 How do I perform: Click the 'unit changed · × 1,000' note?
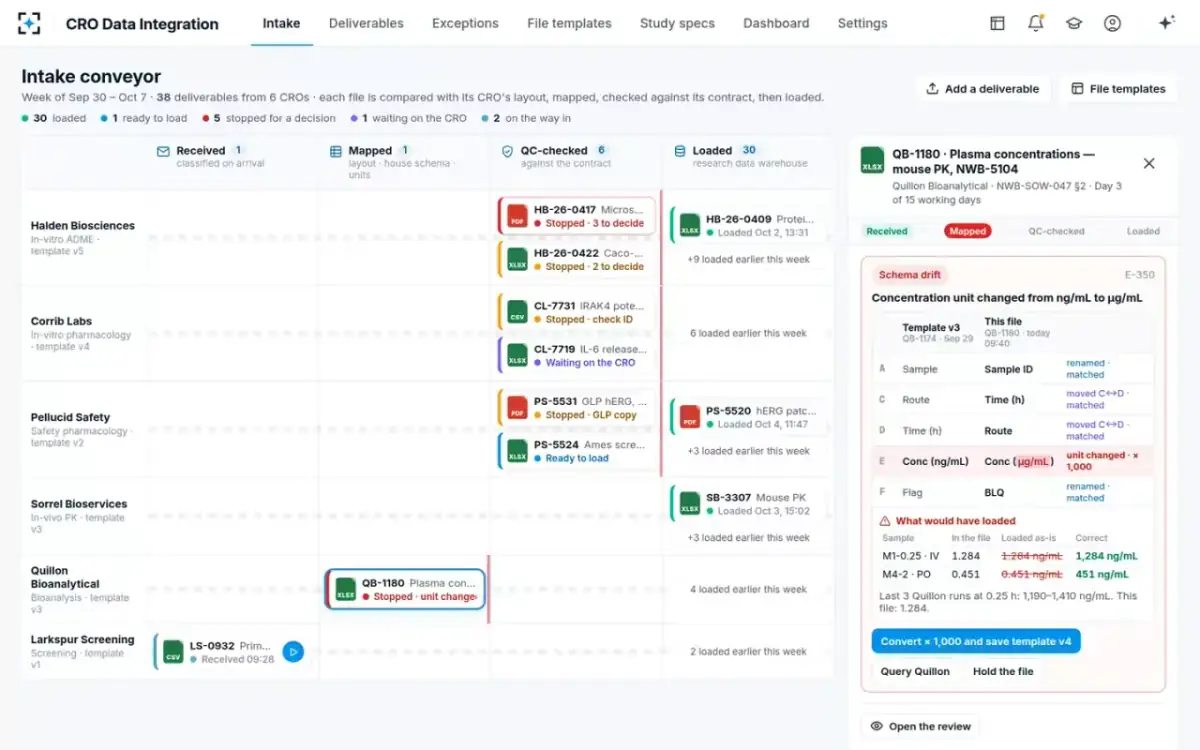tap(1103, 461)
